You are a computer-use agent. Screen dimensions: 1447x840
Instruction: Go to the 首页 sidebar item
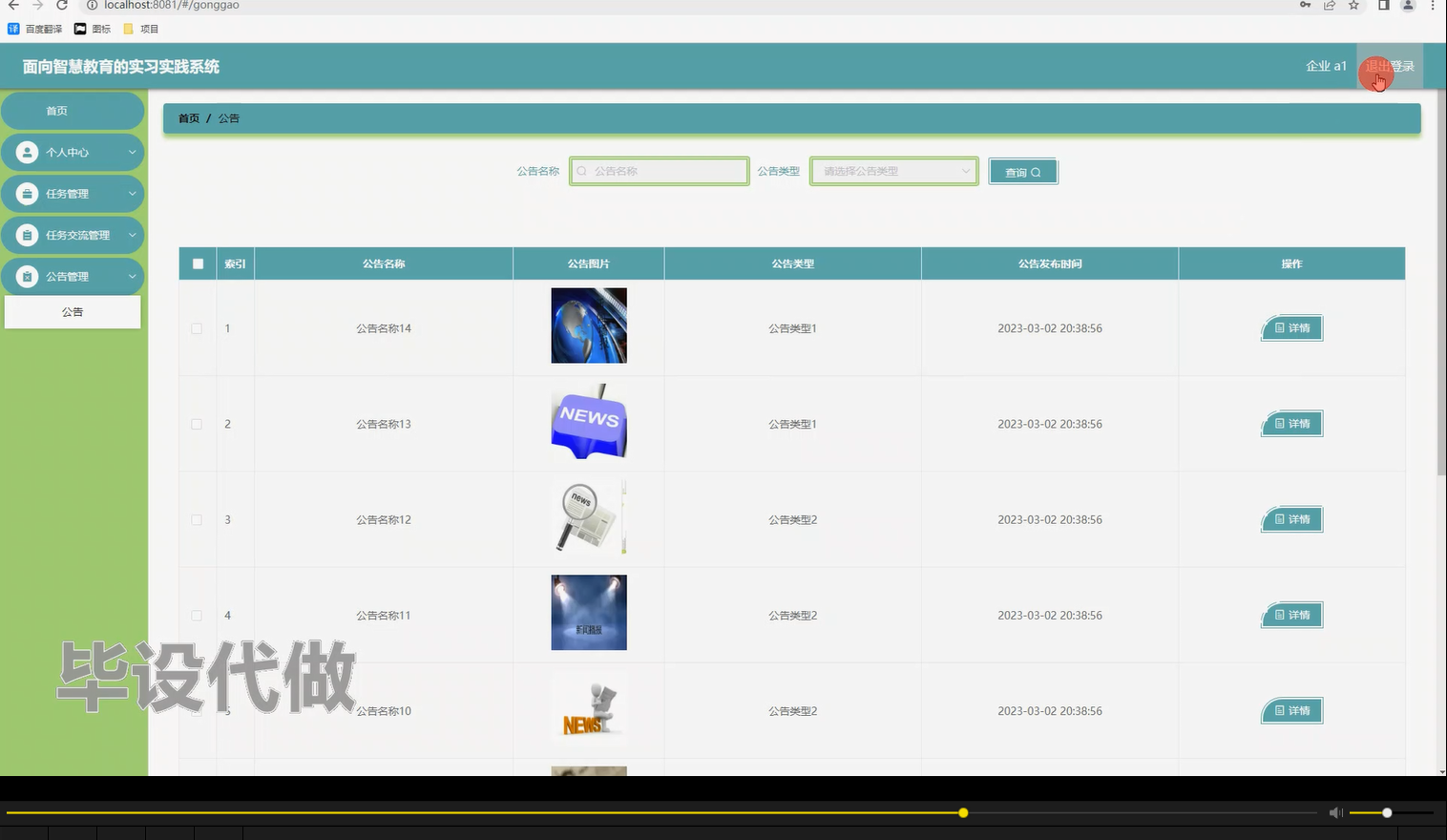pyautogui.click(x=73, y=111)
